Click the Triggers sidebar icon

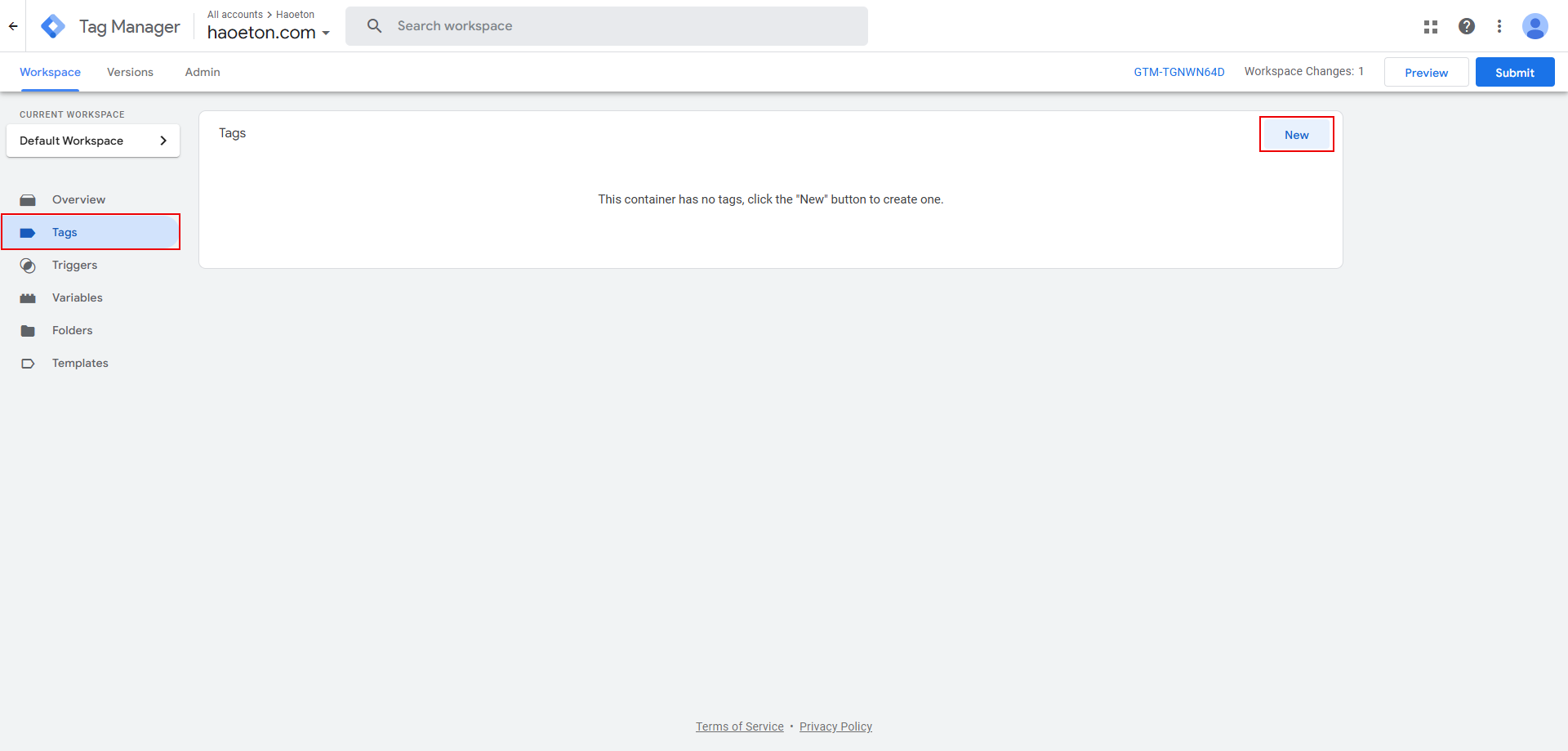[x=28, y=266]
